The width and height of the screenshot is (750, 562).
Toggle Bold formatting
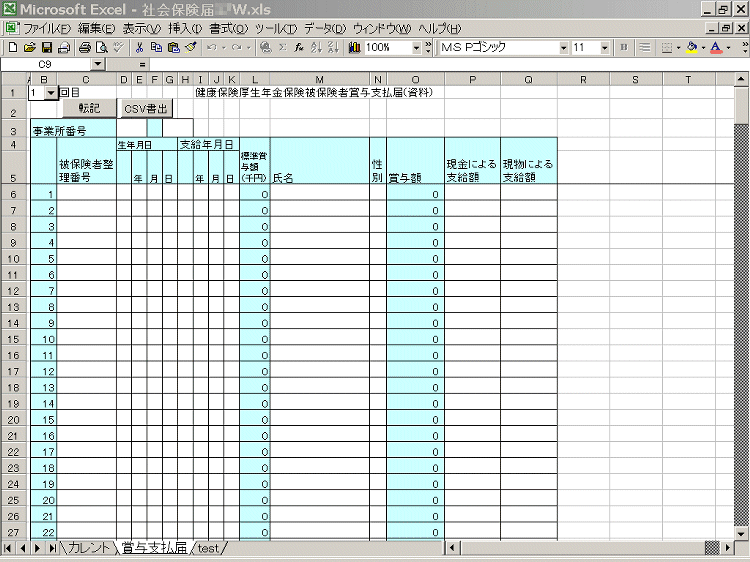pyautogui.click(x=624, y=47)
